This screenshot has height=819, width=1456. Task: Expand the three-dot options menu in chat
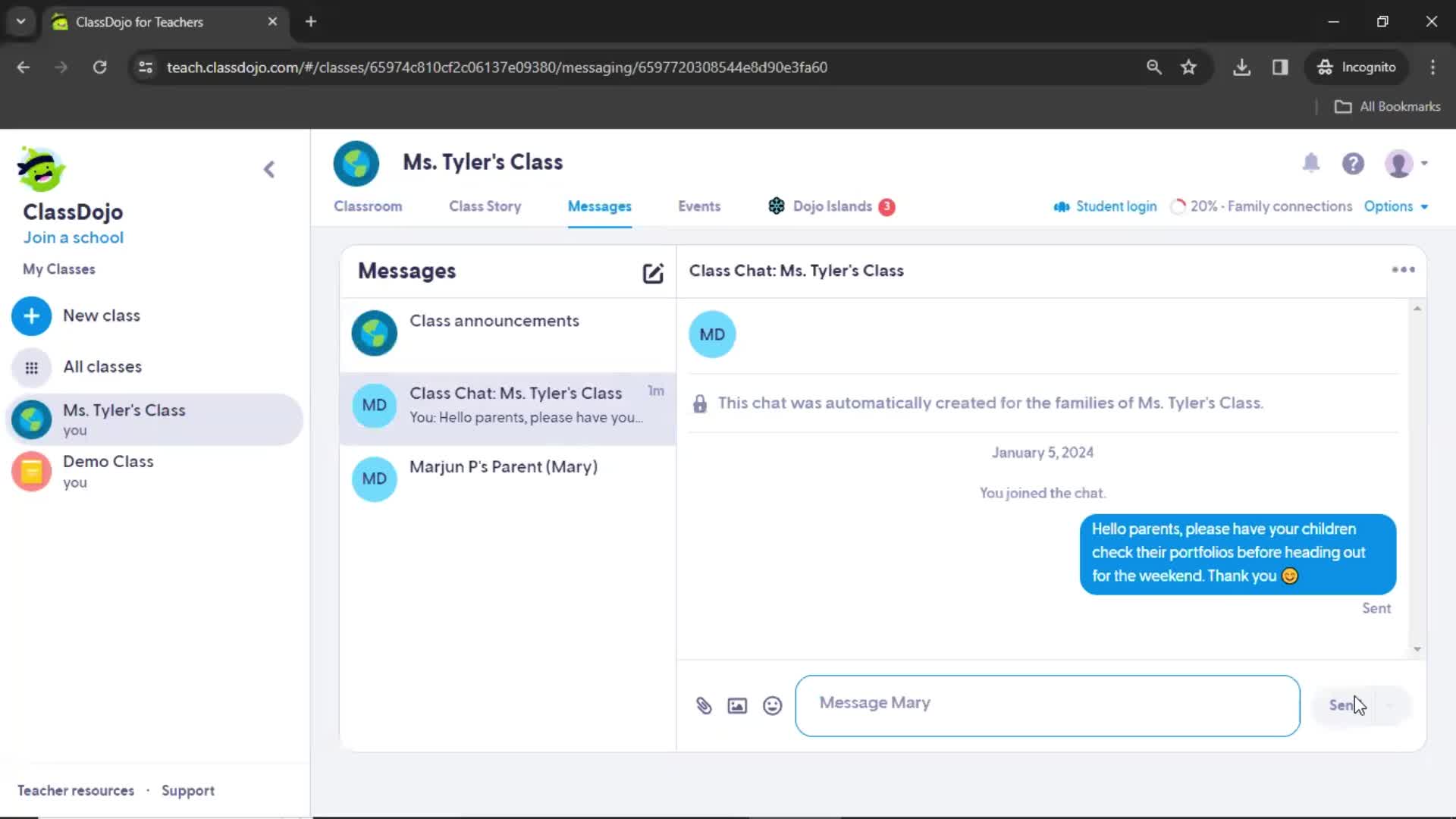1403,270
